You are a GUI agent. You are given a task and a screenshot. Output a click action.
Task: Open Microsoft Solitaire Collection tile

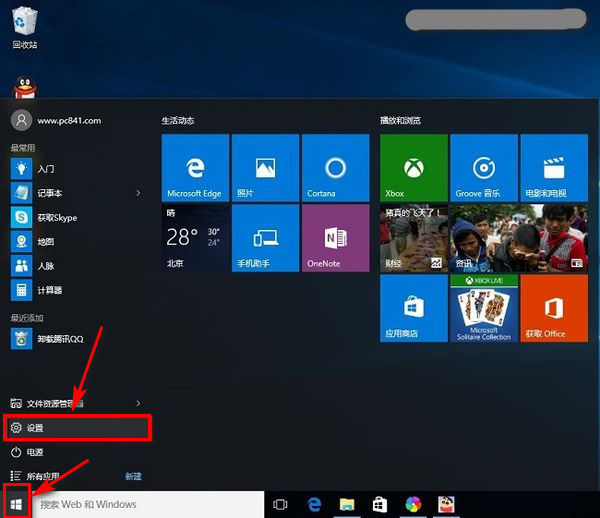[x=484, y=308]
